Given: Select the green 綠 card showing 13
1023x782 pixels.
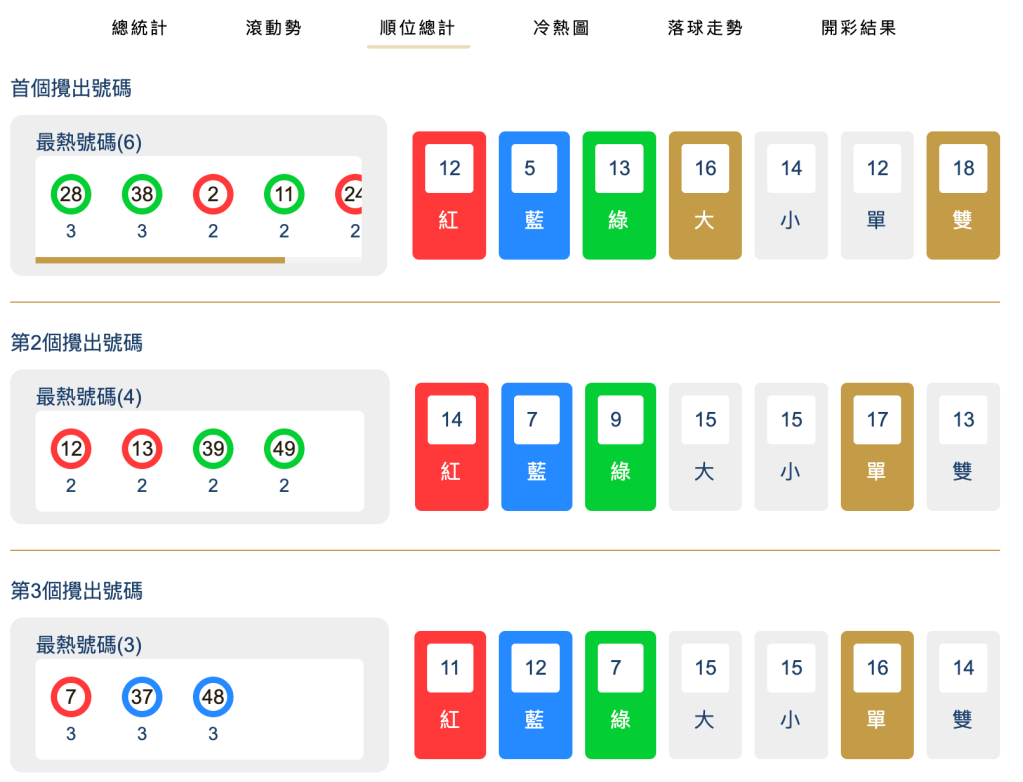Looking at the screenshot, I should 619,195.
